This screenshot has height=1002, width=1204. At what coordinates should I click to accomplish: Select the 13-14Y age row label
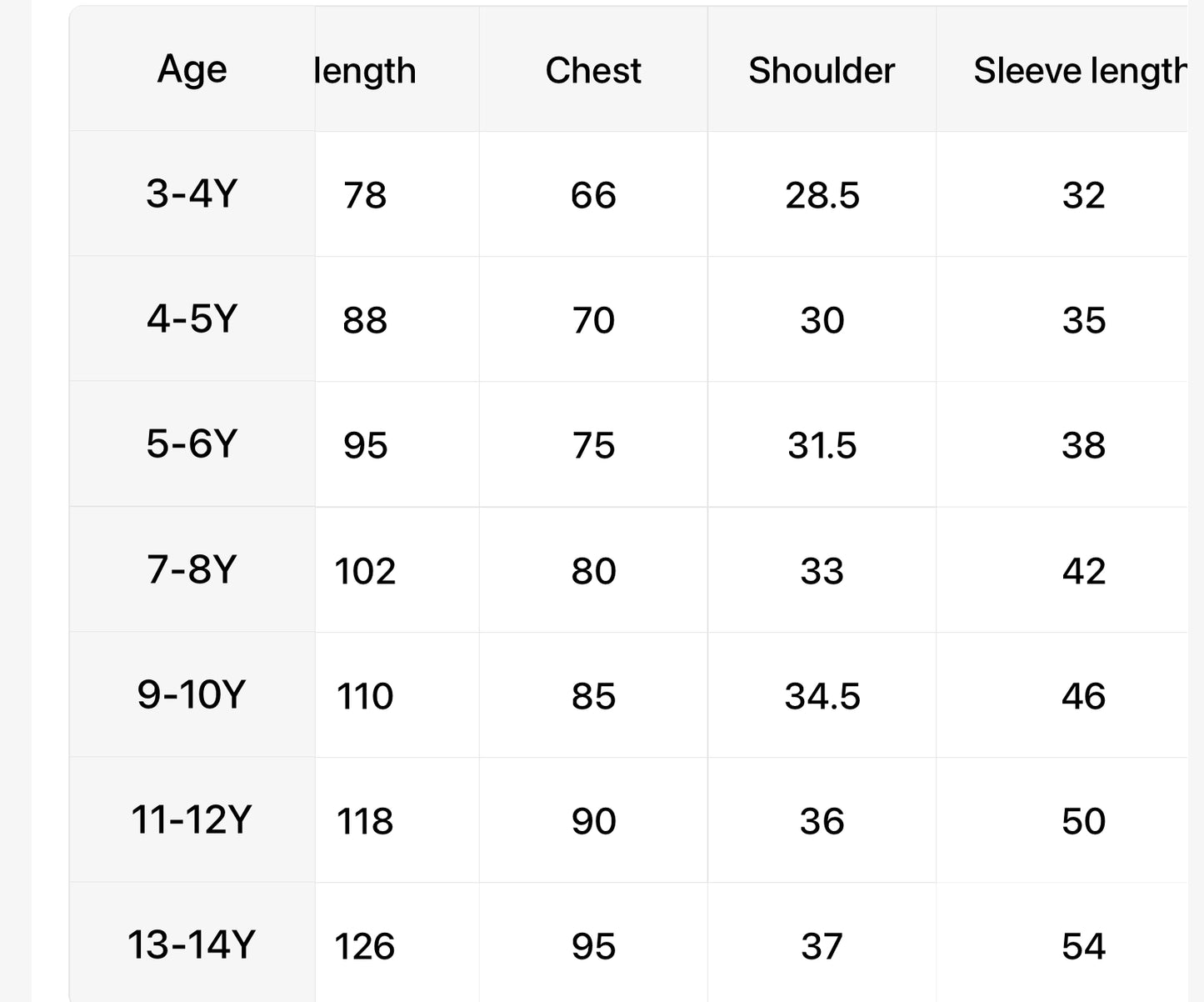point(192,945)
